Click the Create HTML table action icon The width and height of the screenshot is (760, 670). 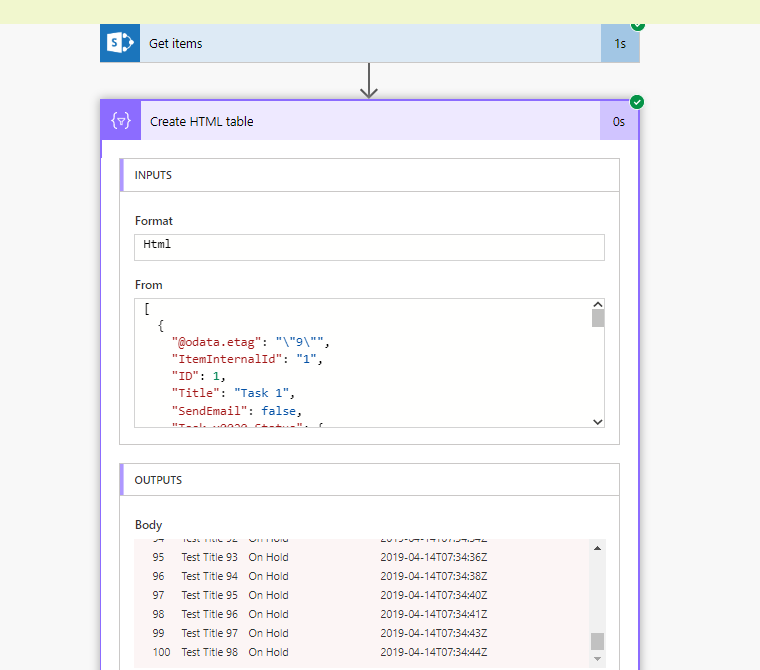[121, 121]
